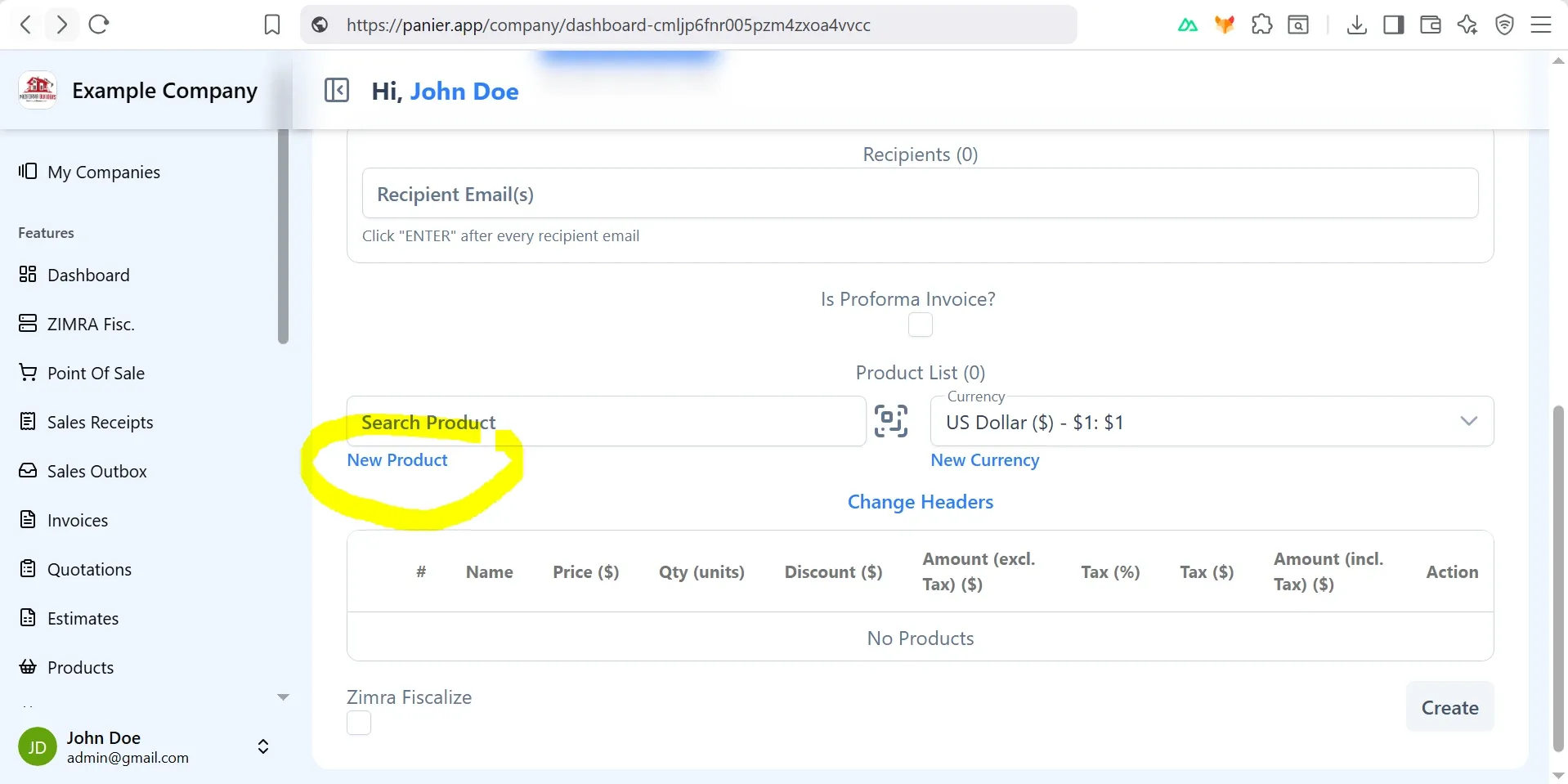
Task: Enable the Zimra Fiscalize checkbox
Action: coord(359,723)
